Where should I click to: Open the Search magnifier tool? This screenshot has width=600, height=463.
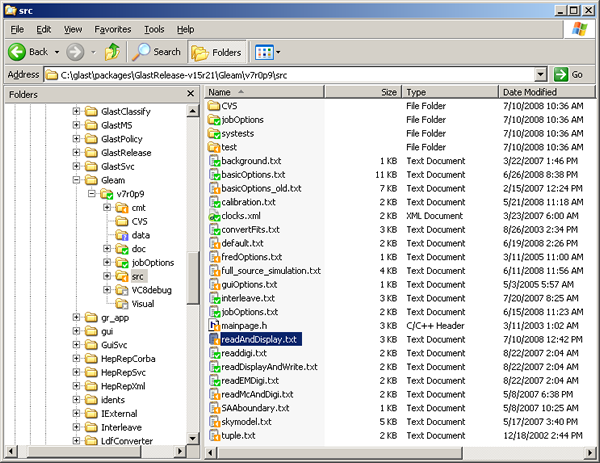[x=141, y=52]
